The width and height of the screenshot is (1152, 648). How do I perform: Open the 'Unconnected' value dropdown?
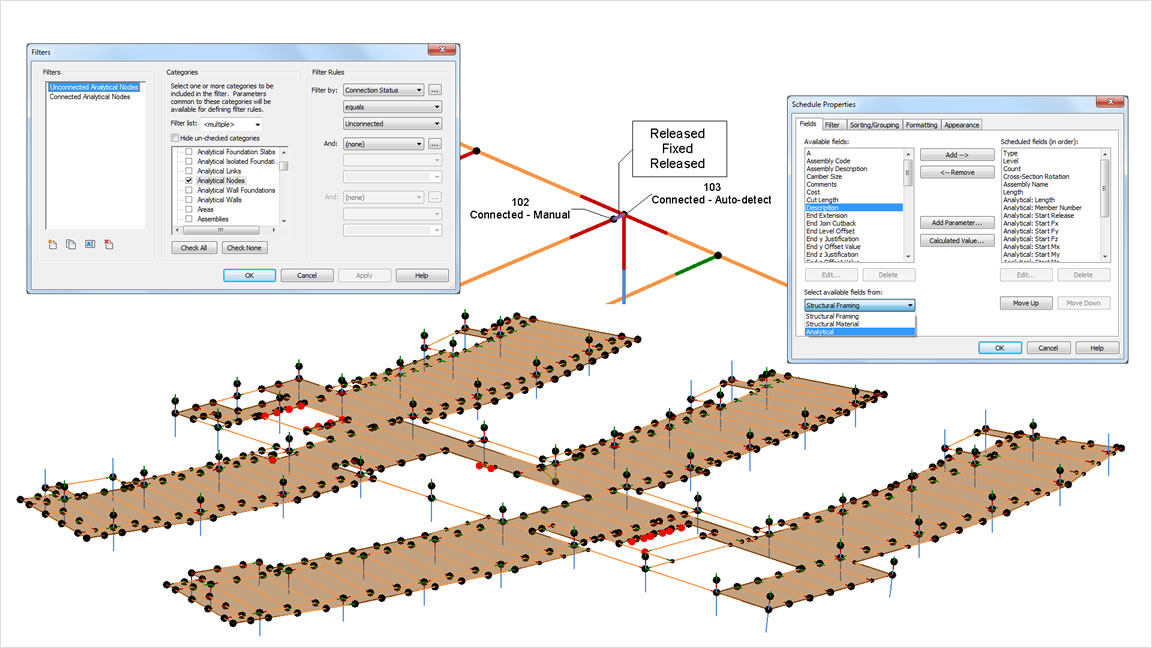tap(392, 123)
